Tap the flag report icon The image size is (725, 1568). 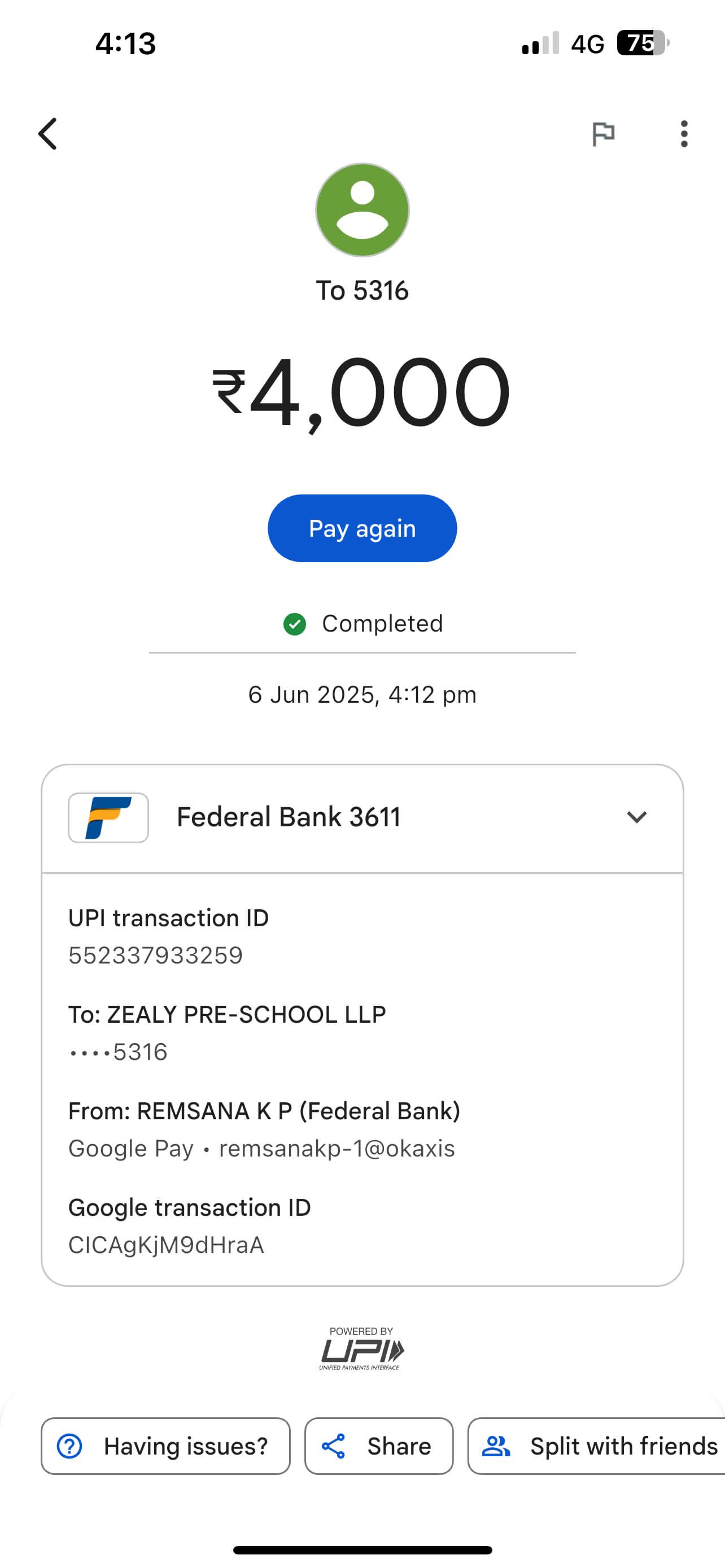603,134
